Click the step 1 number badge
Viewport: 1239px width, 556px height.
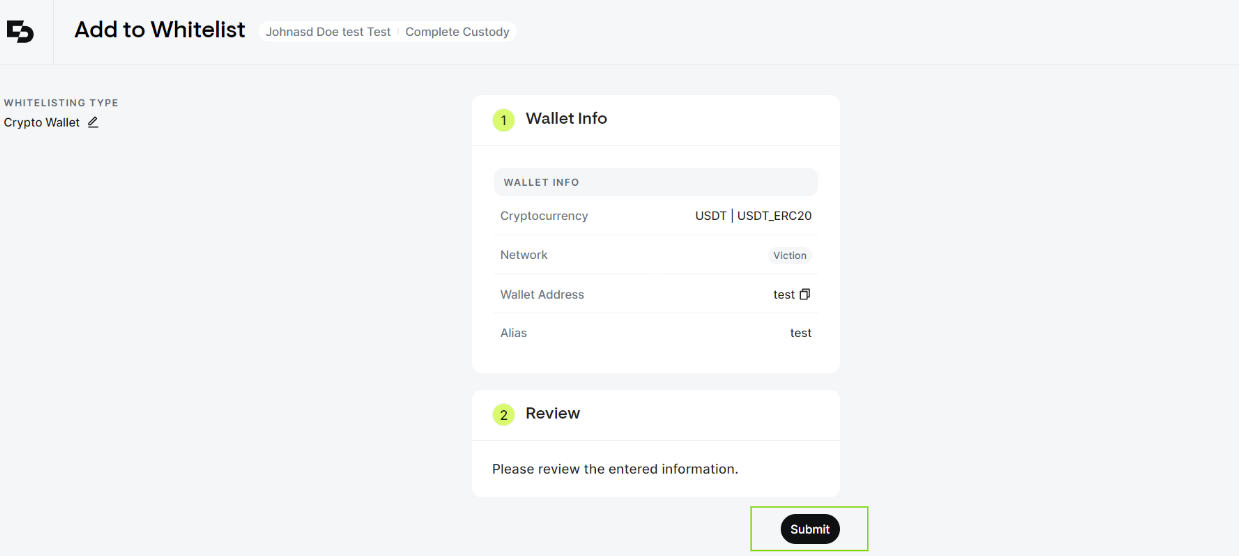point(503,120)
